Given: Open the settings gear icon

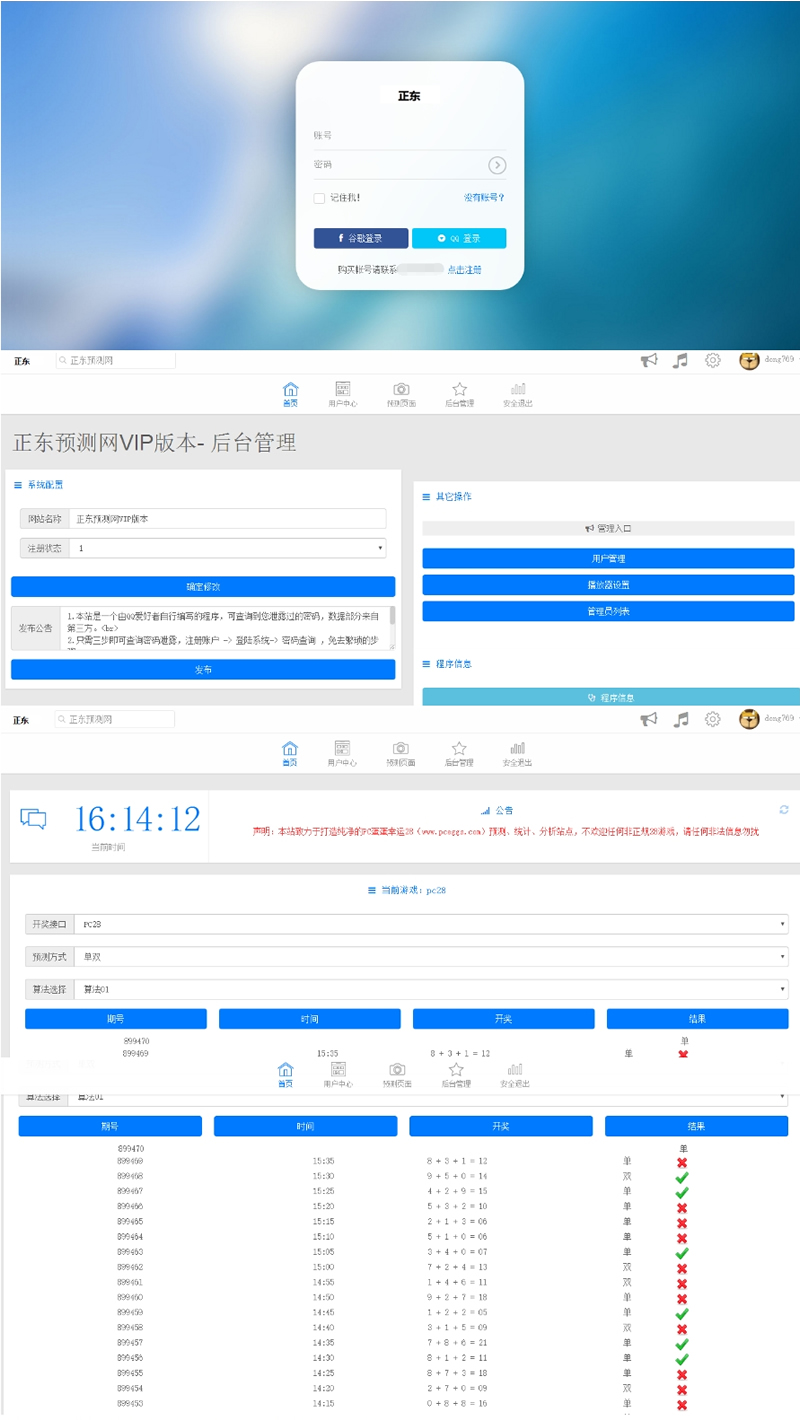Looking at the screenshot, I should 712,361.
